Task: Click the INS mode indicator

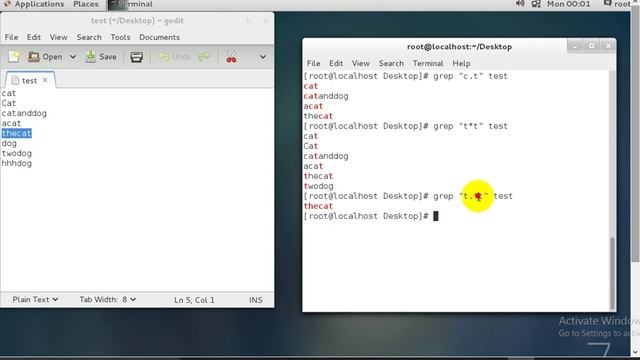Action: pos(256,300)
